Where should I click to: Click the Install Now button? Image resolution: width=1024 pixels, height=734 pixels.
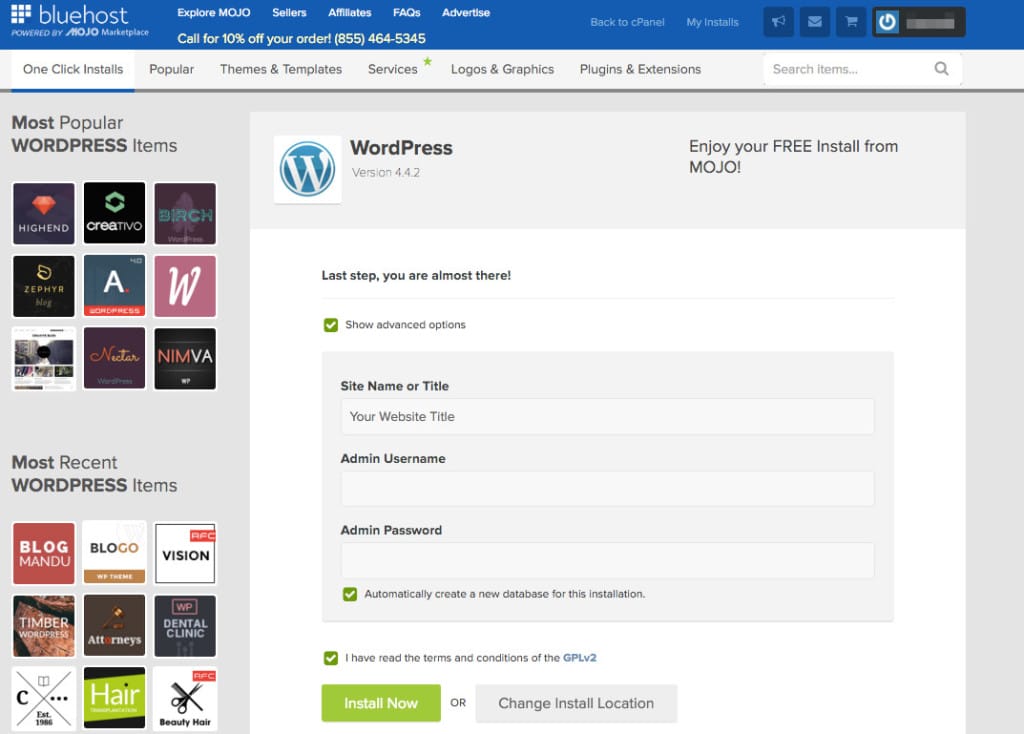tap(381, 703)
